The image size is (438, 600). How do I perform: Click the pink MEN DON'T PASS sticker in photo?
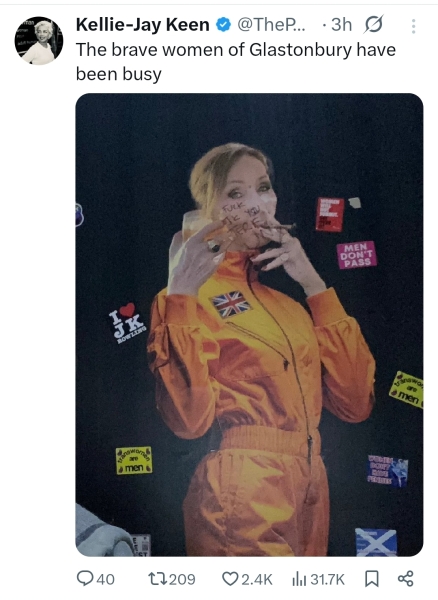point(357,254)
